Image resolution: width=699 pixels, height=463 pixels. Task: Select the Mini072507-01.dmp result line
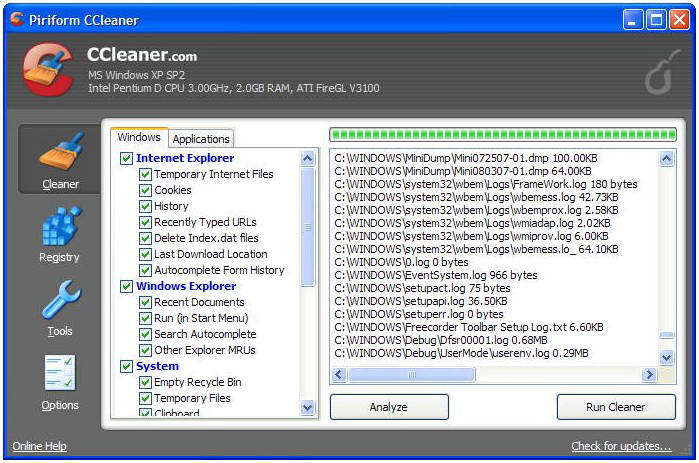(466, 158)
